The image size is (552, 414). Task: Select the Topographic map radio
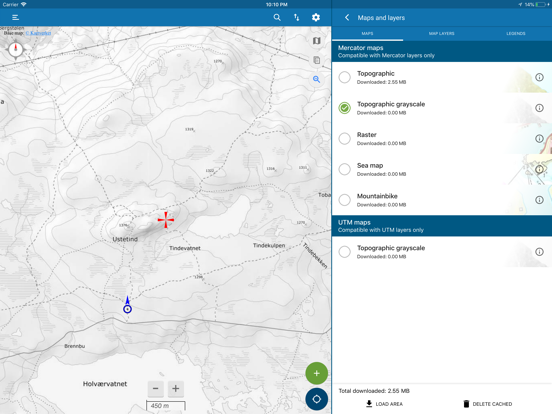coord(345,77)
